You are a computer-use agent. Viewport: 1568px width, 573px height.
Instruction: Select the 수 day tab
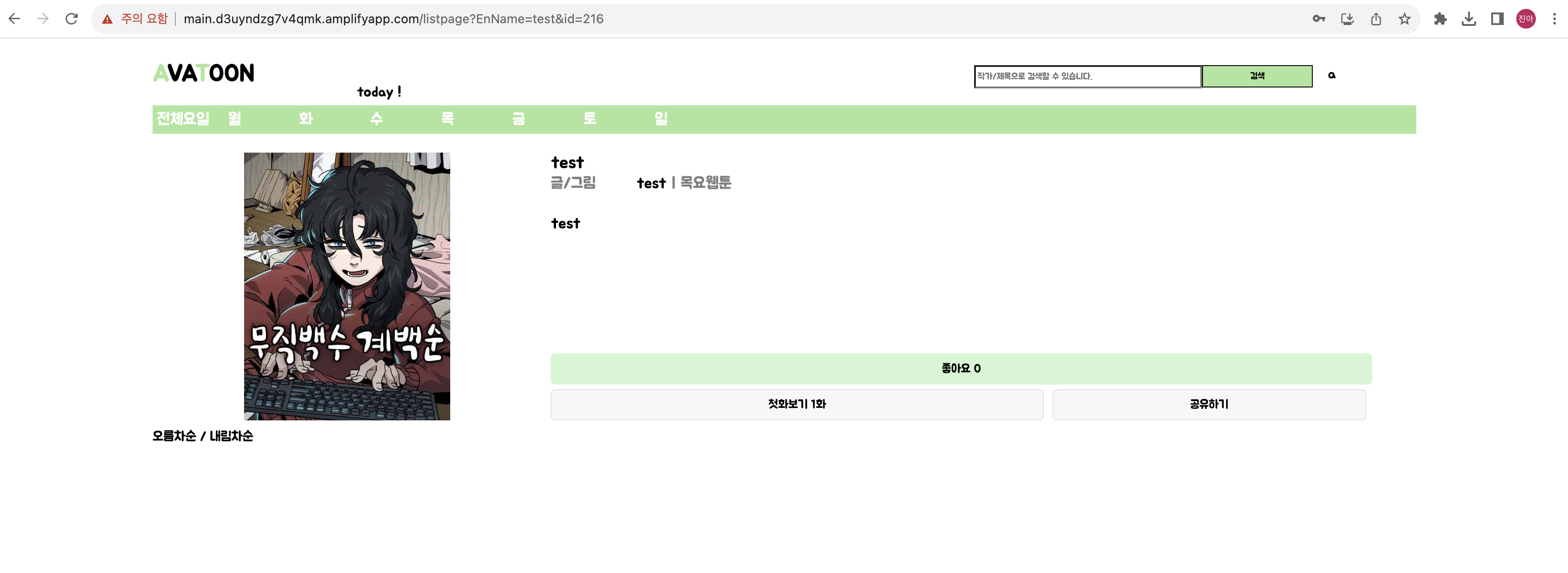pyautogui.click(x=377, y=119)
